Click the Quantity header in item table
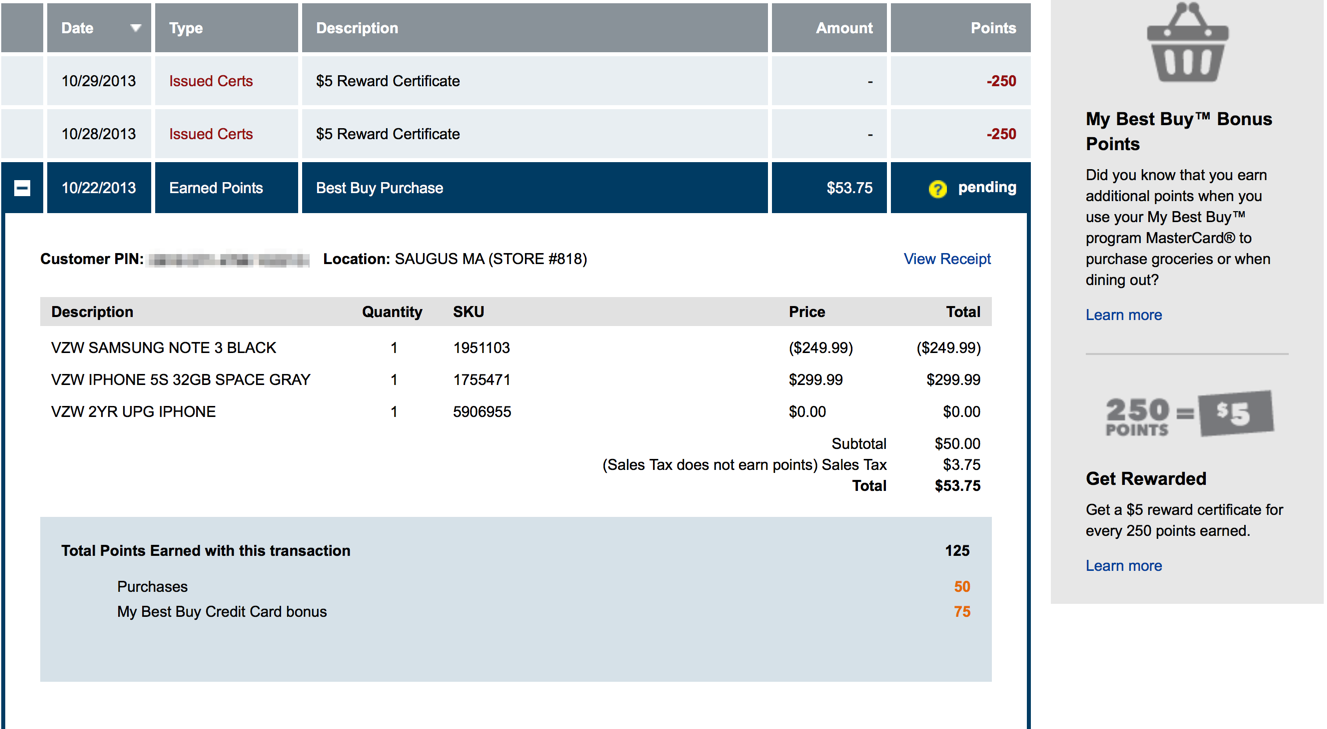Screen dimensions: 1327x729 [392, 312]
